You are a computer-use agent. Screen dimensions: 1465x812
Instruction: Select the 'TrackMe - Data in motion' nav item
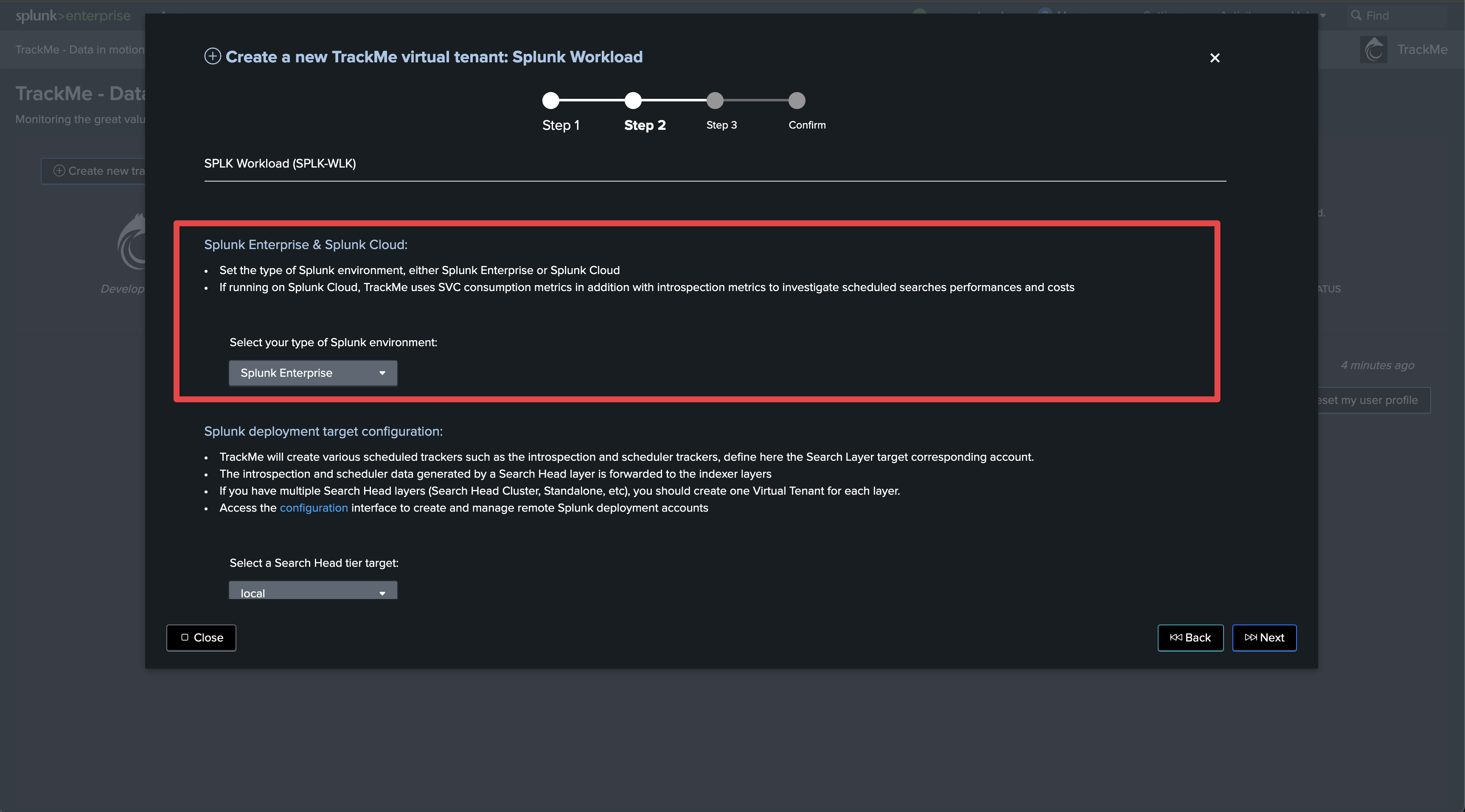(x=80, y=50)
